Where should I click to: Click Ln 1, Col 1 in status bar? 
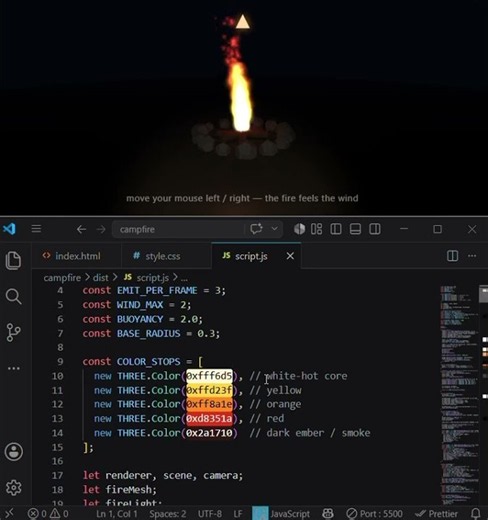tap(117, 514)
